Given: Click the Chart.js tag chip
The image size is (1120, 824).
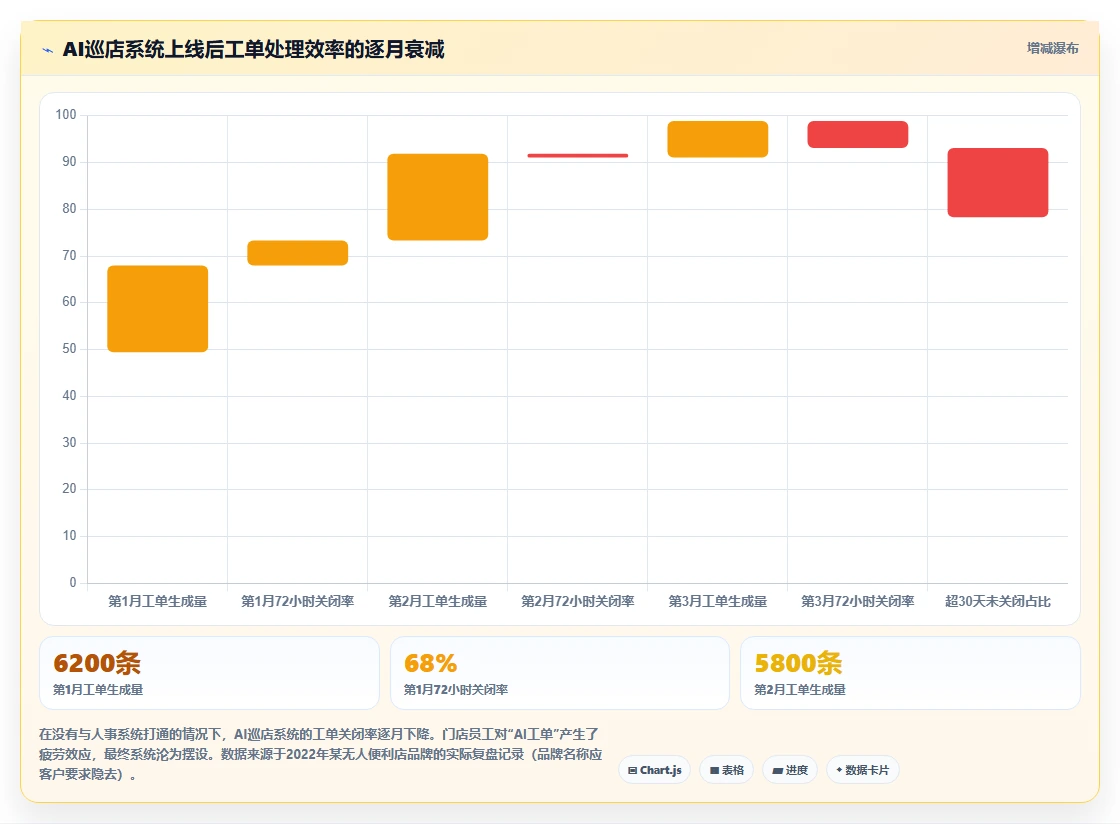Looking at the screenshot, I should (x=654, y=770).
